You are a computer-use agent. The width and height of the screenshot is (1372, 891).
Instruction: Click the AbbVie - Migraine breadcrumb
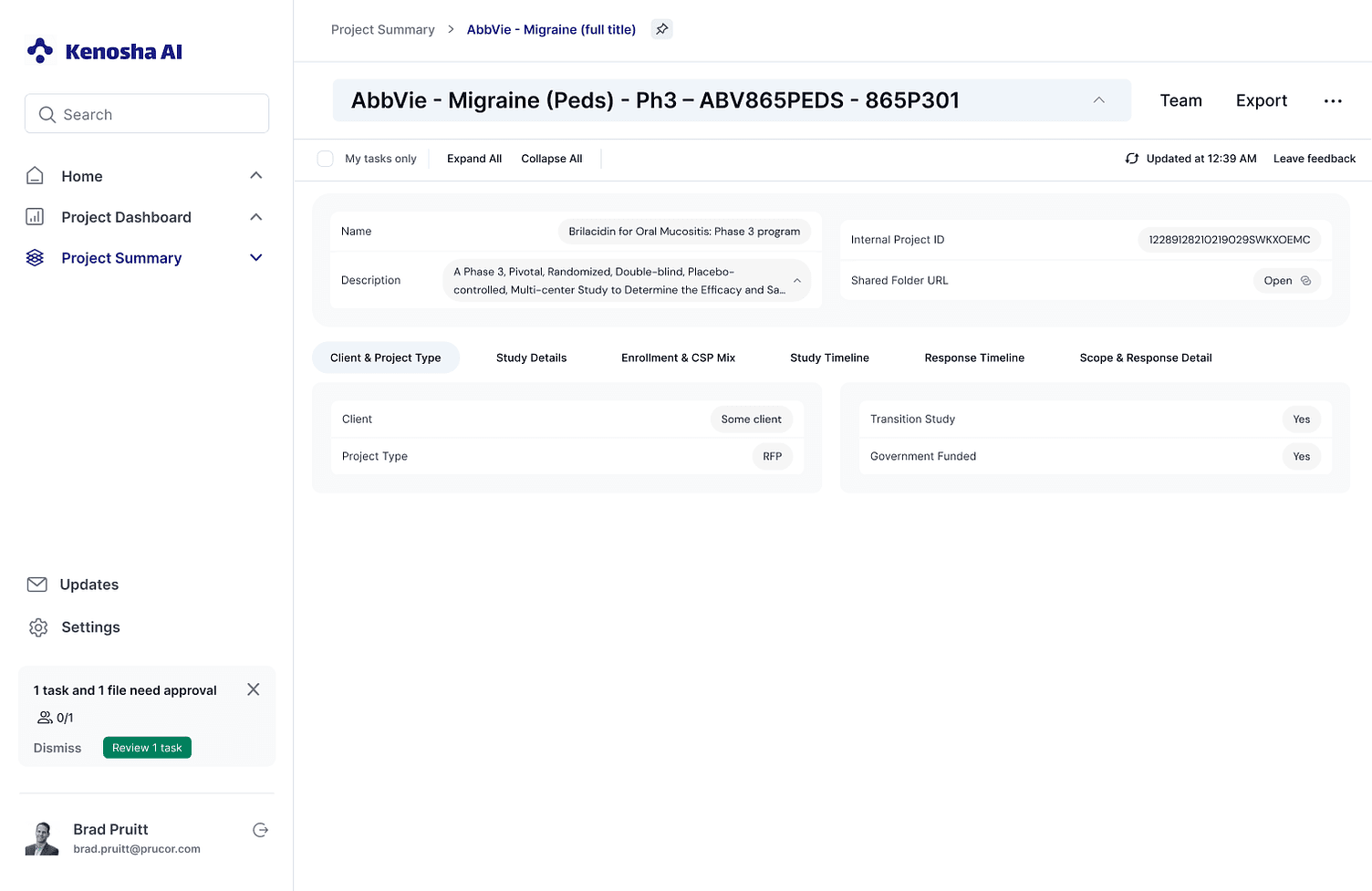(552, 29)
